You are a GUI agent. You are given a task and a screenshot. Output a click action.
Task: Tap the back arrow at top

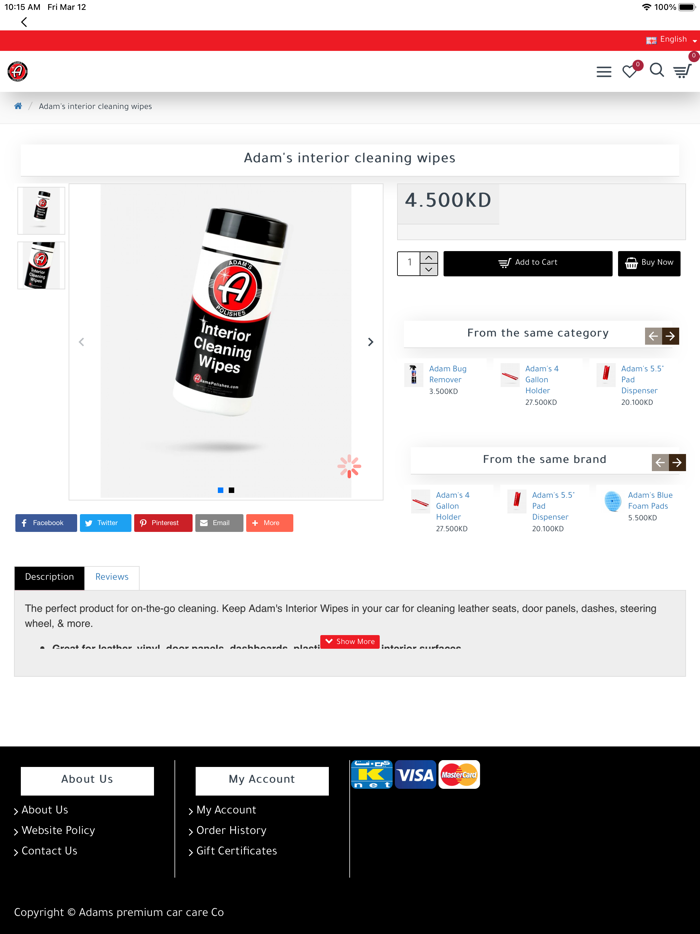[x=24, y=22]
